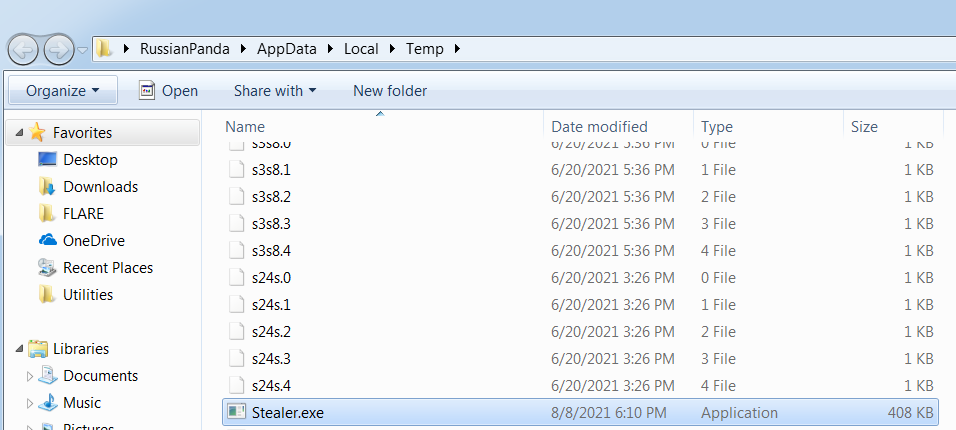Click the Downloads folder icon
This screenshot has width=956, height=430.
[x=47, y=187]
